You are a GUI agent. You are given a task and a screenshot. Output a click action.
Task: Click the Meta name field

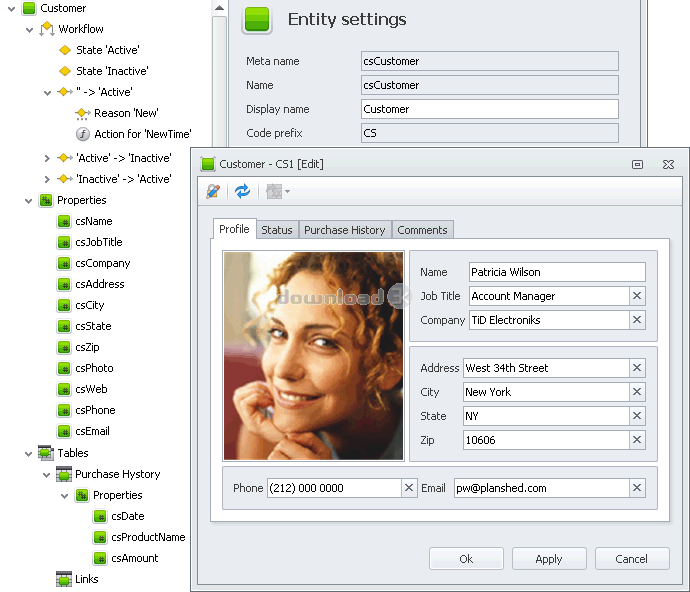click(x=490, y=61)
